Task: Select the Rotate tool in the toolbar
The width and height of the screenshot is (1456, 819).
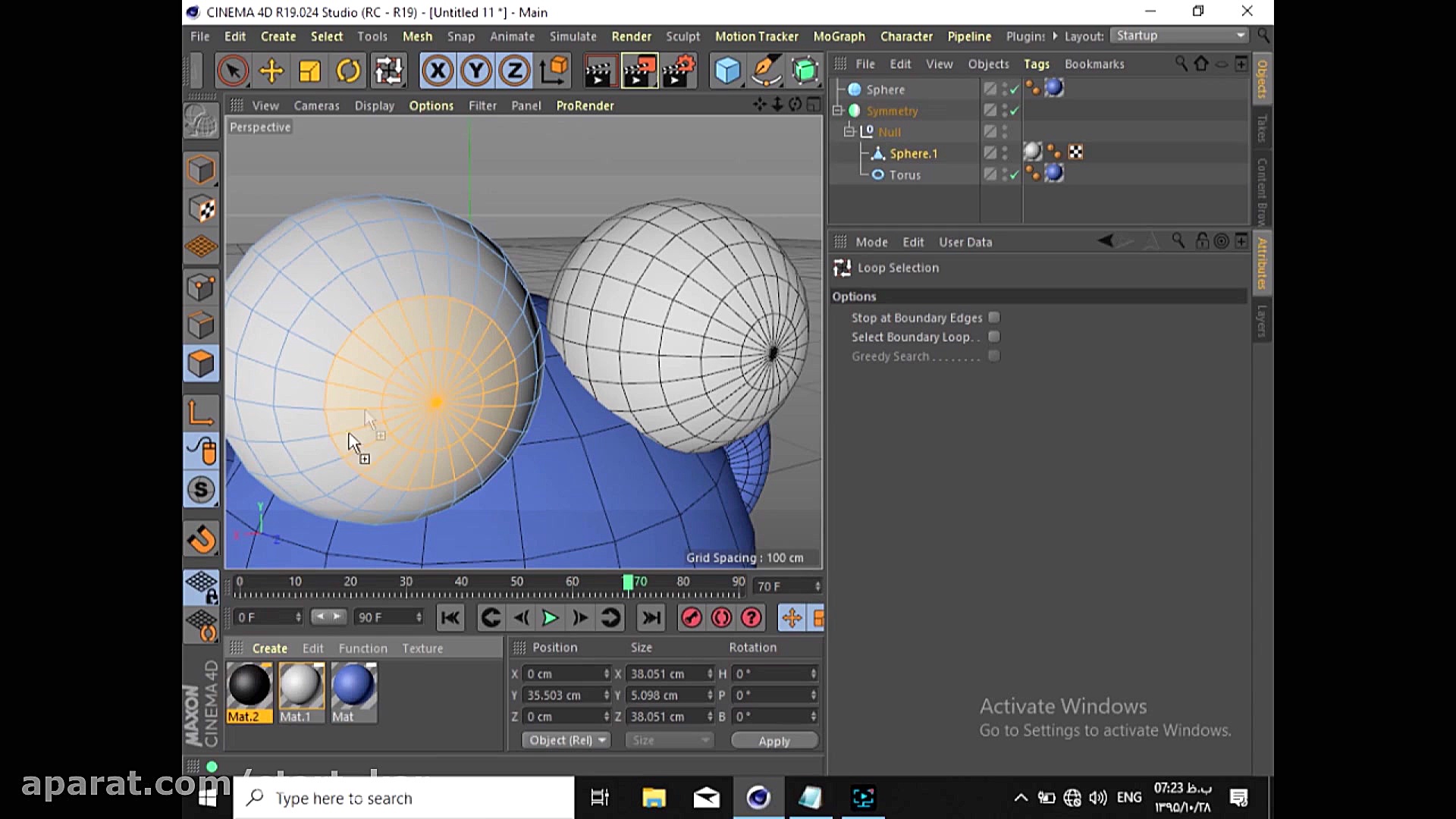Action: click(348, 70)
